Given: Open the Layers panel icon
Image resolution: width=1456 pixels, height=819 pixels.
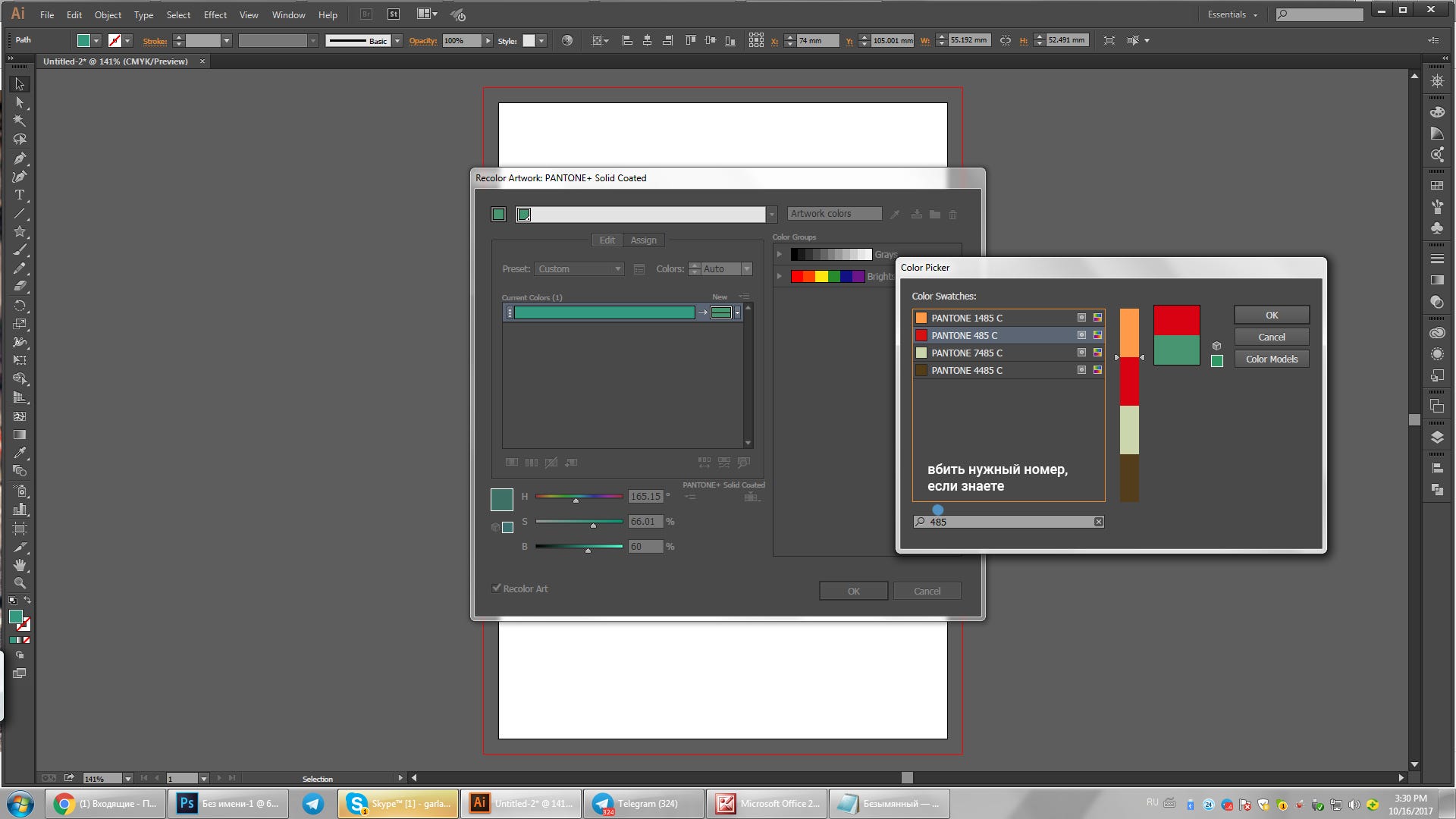Looking at the screenshot, I should 1436,437.
